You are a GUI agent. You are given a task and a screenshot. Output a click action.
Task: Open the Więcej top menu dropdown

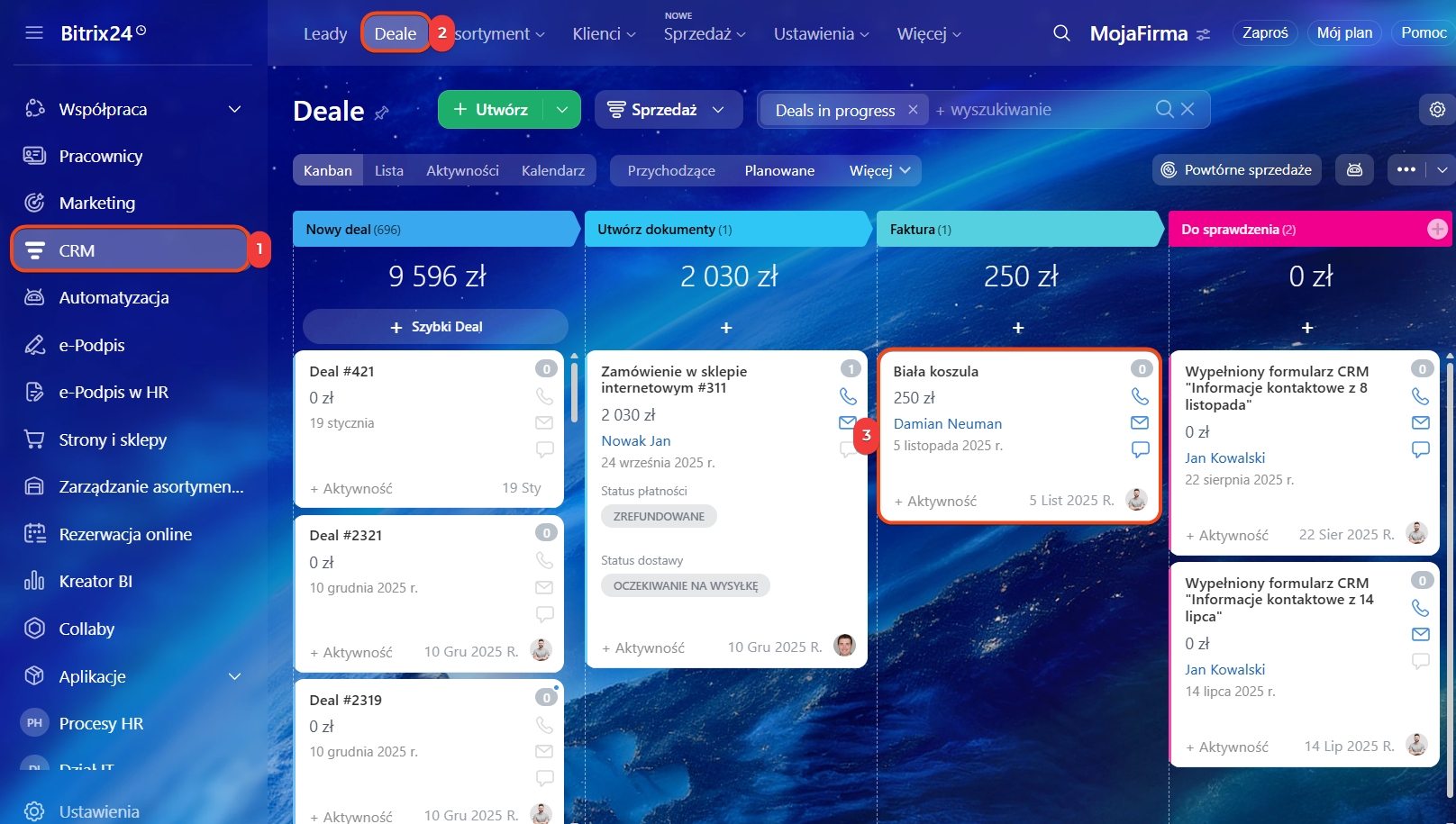[x=929, y=33]
